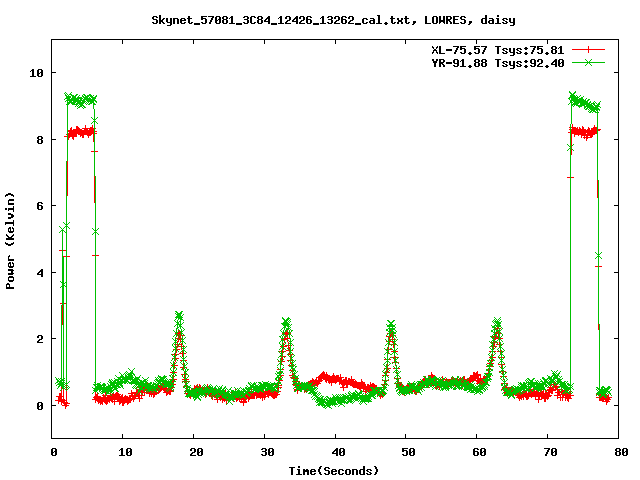Click x-axis tick label 50

408,452
